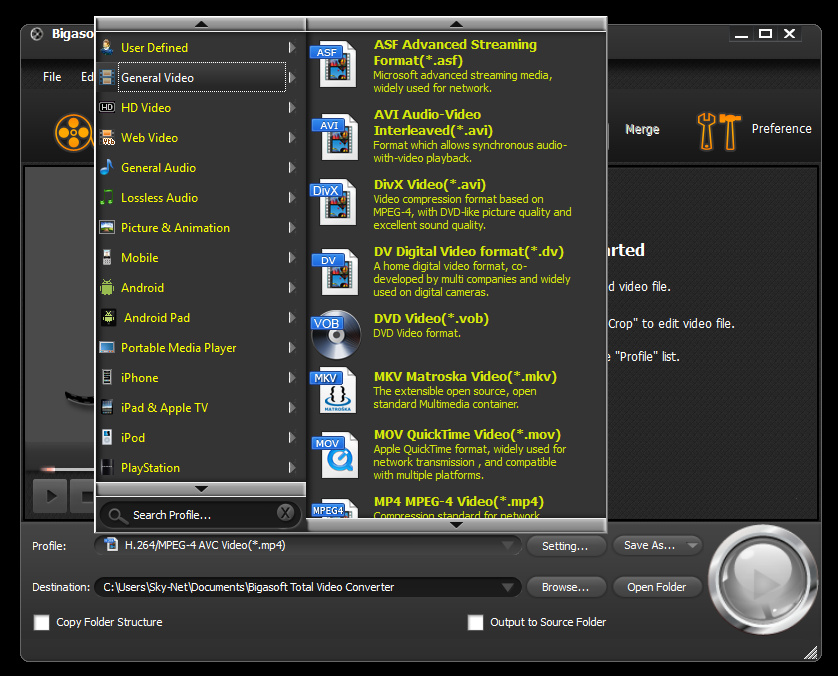Click format list scroll-down arrow bar
The width and height of the screenshot is (838, 676).
(456, 525)
